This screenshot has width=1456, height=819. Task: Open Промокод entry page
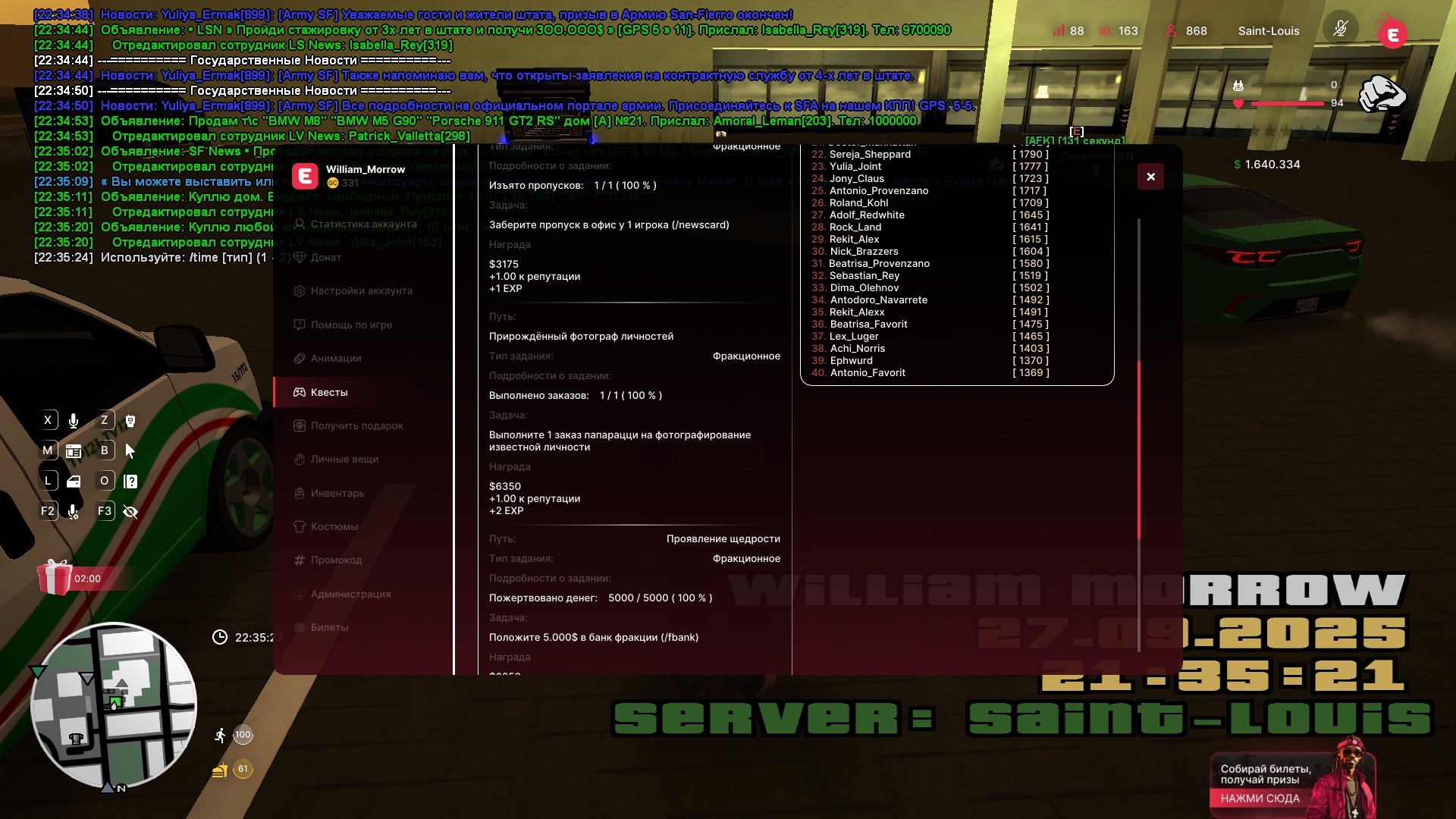(336, 560)
